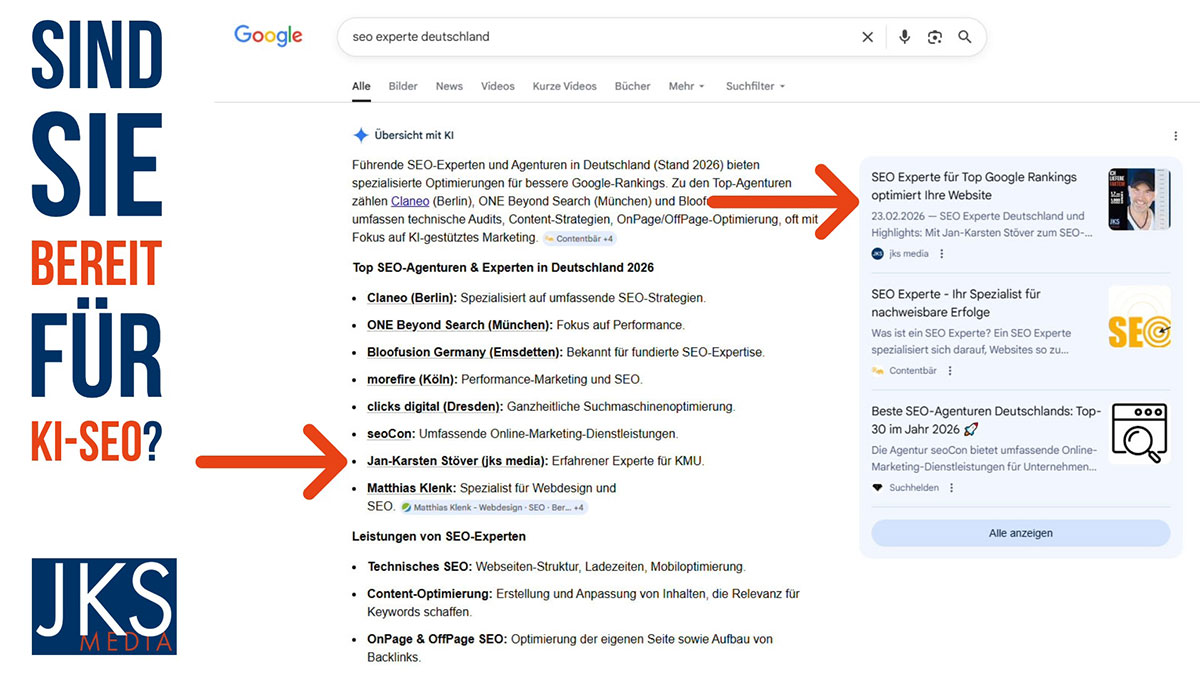Click the KI sparkle icon next to Übersicht
The width and height of the screenshot is (1200, 675).
point(359,134)
